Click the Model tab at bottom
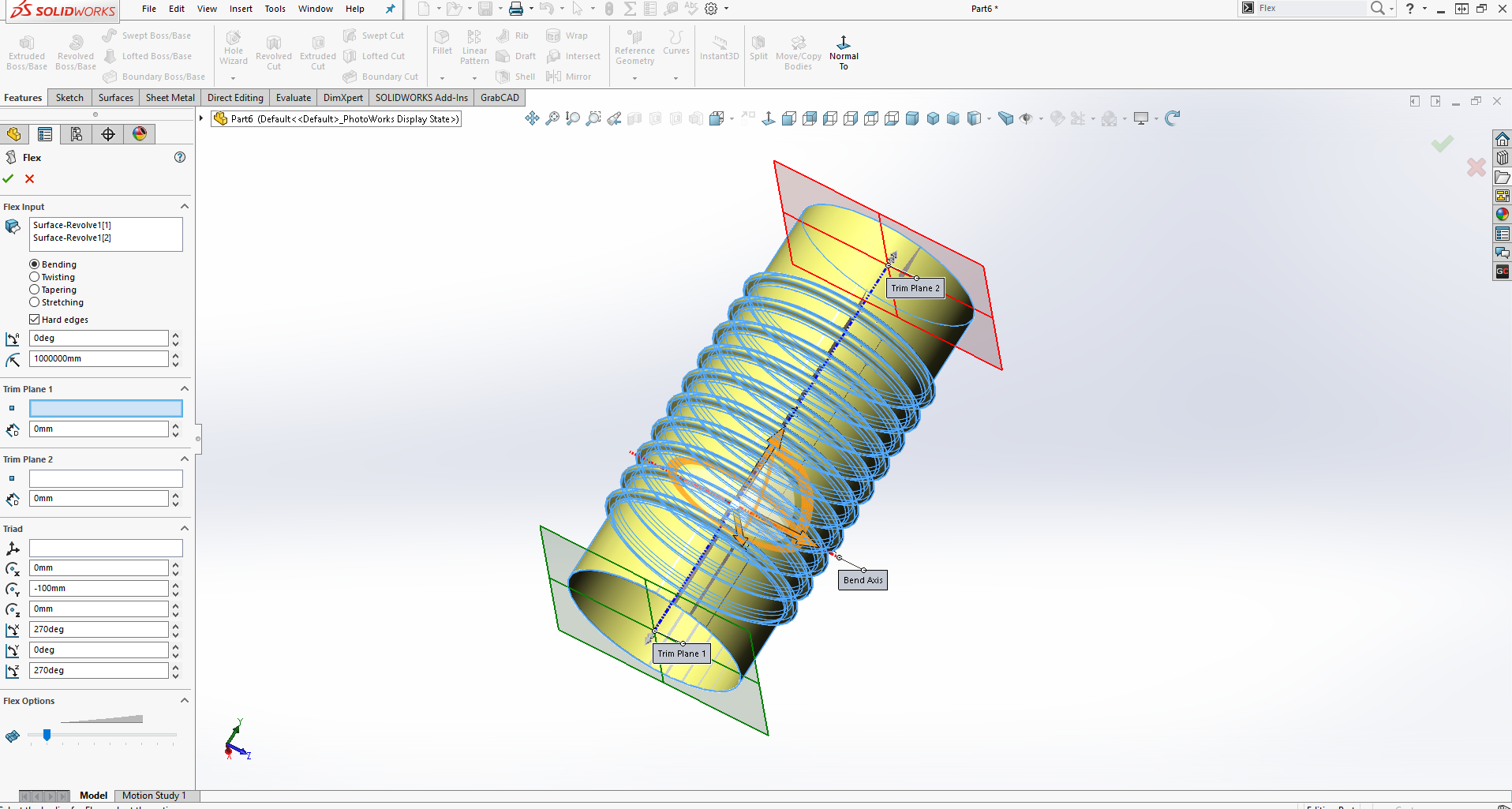 [x=93, y=796]
